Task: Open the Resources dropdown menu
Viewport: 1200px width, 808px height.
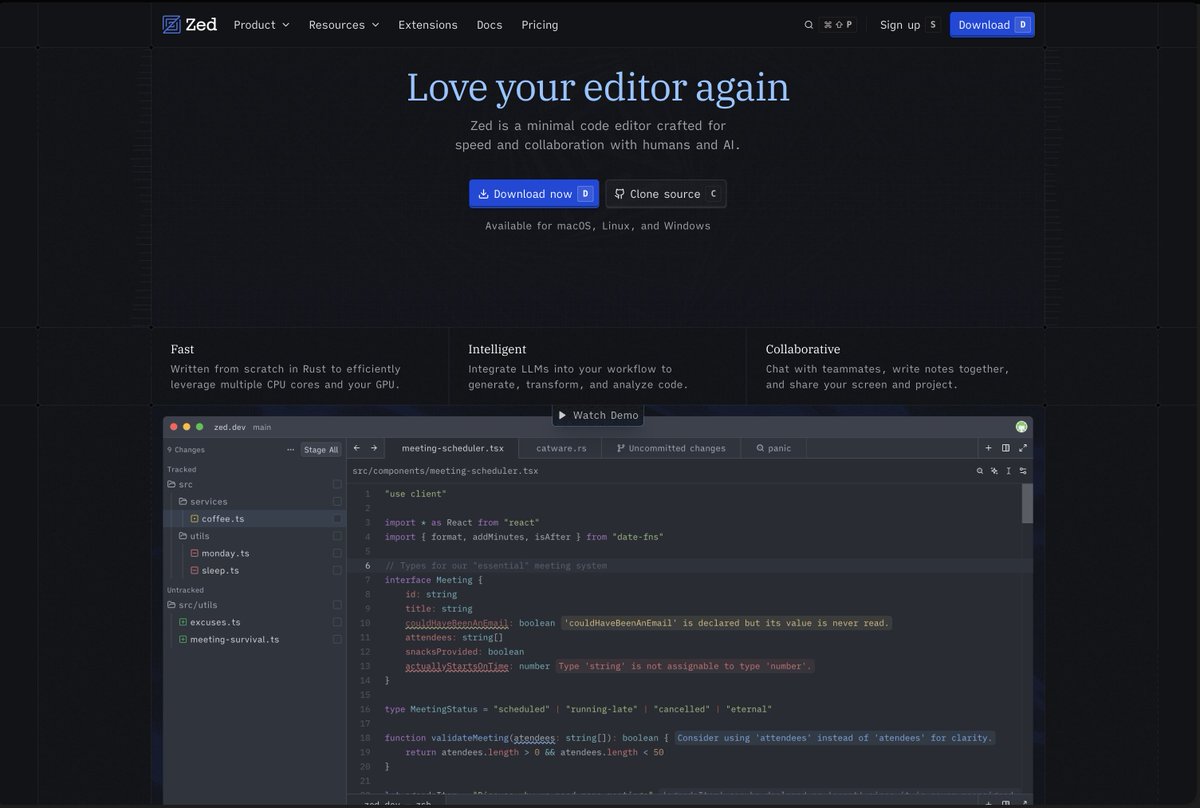Action: click(344, 25)
